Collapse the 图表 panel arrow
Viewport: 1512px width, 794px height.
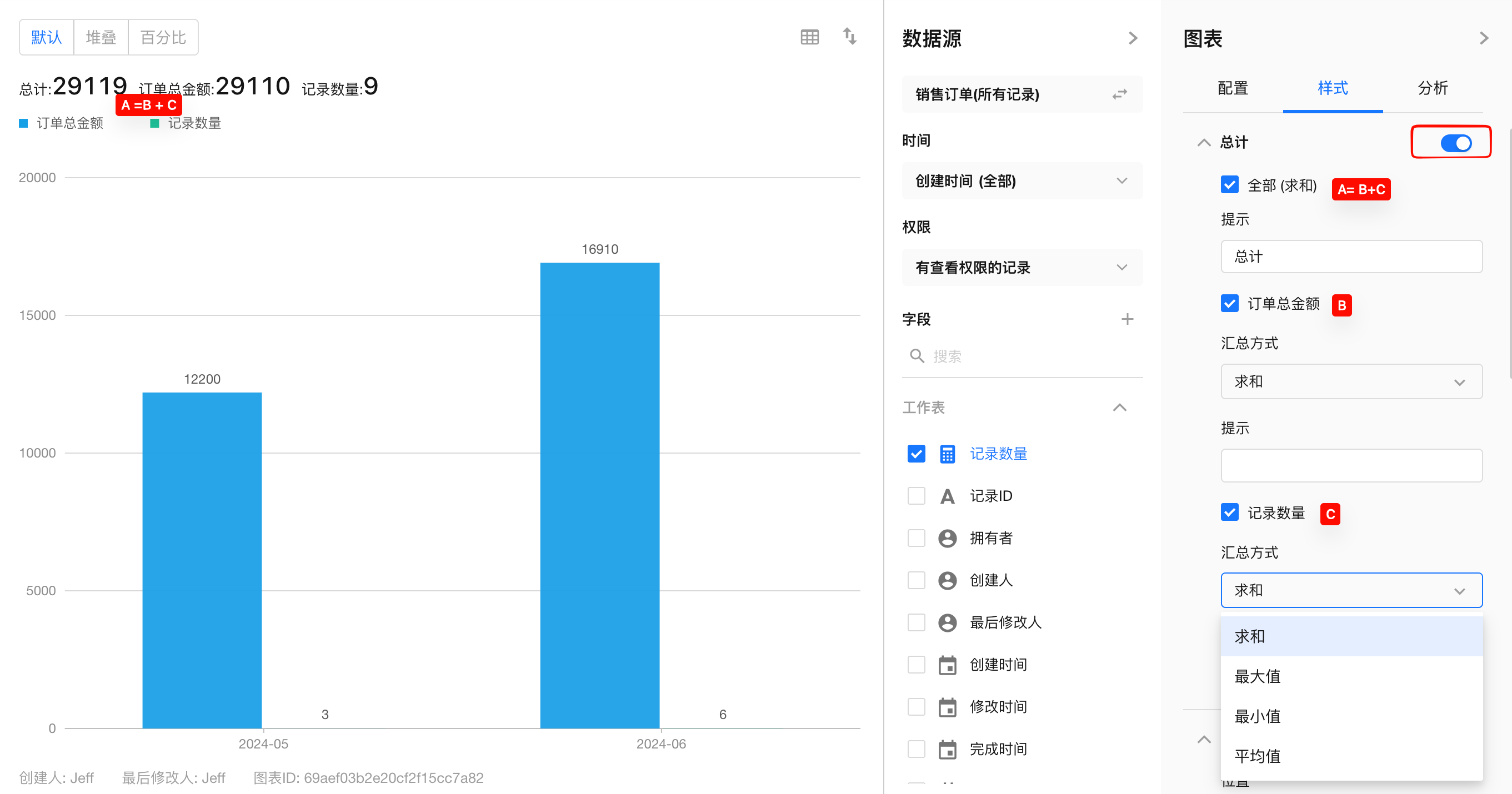(1483, 39)
